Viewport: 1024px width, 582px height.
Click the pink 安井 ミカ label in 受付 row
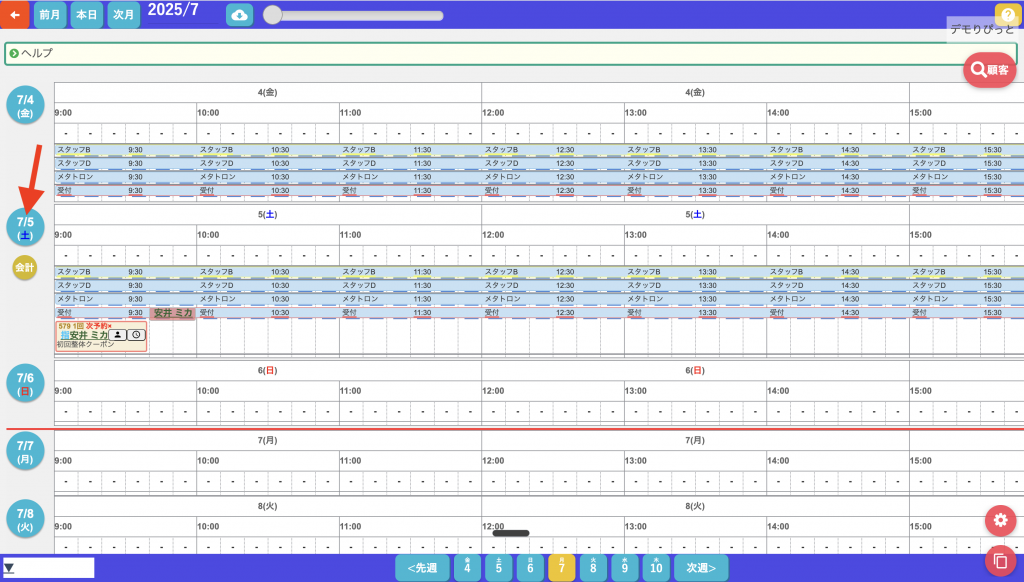[x=172, y=313]
